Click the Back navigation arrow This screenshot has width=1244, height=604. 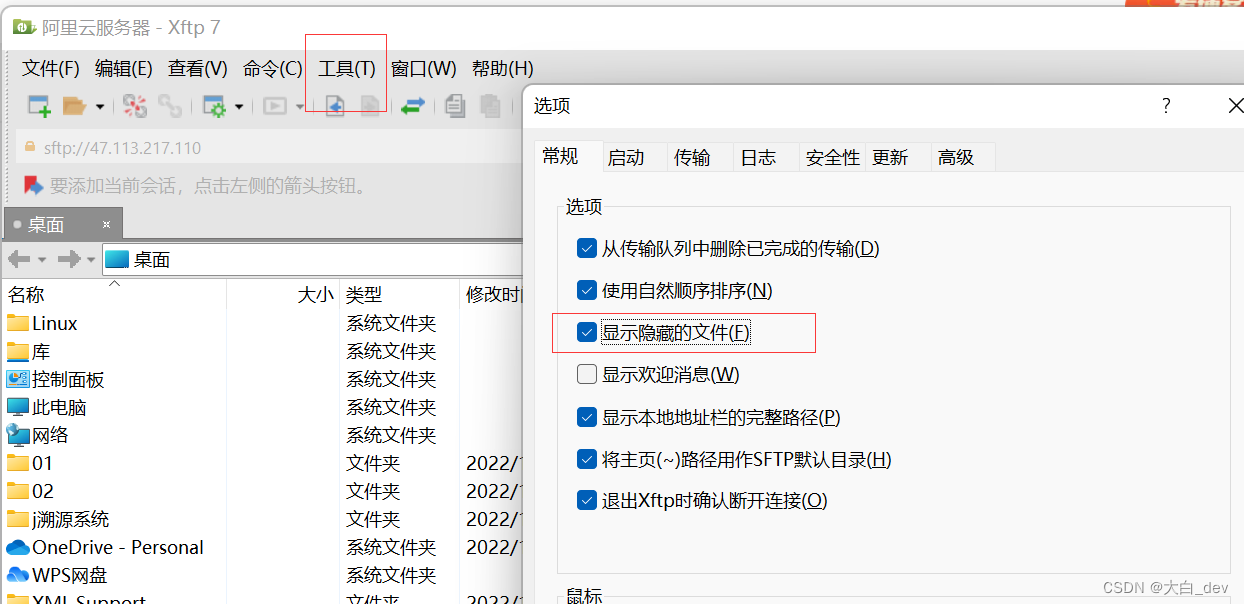[x=19, y=259]
